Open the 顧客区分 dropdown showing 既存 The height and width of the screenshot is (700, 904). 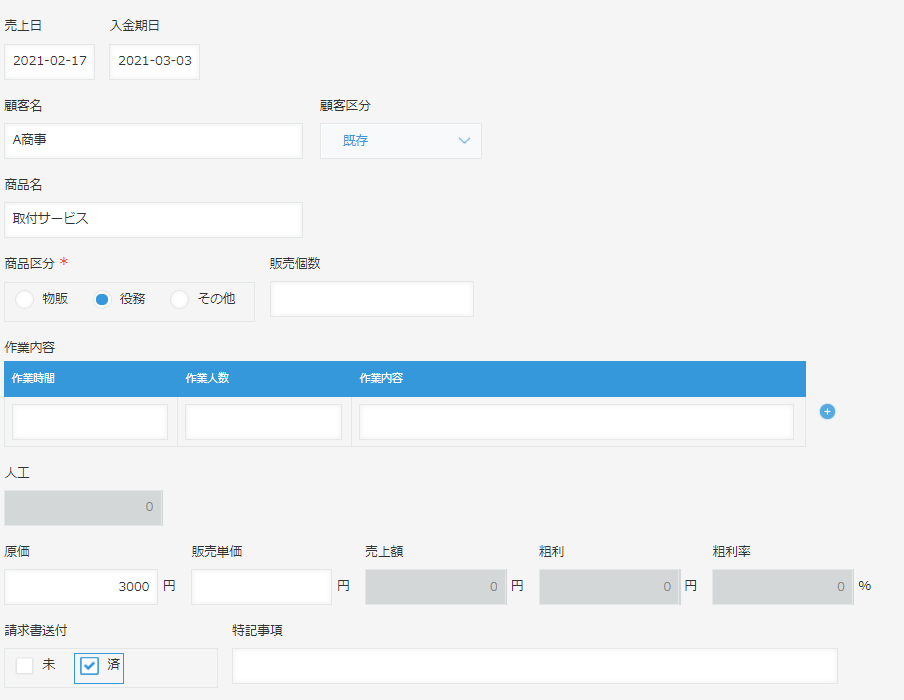point(400,141)
